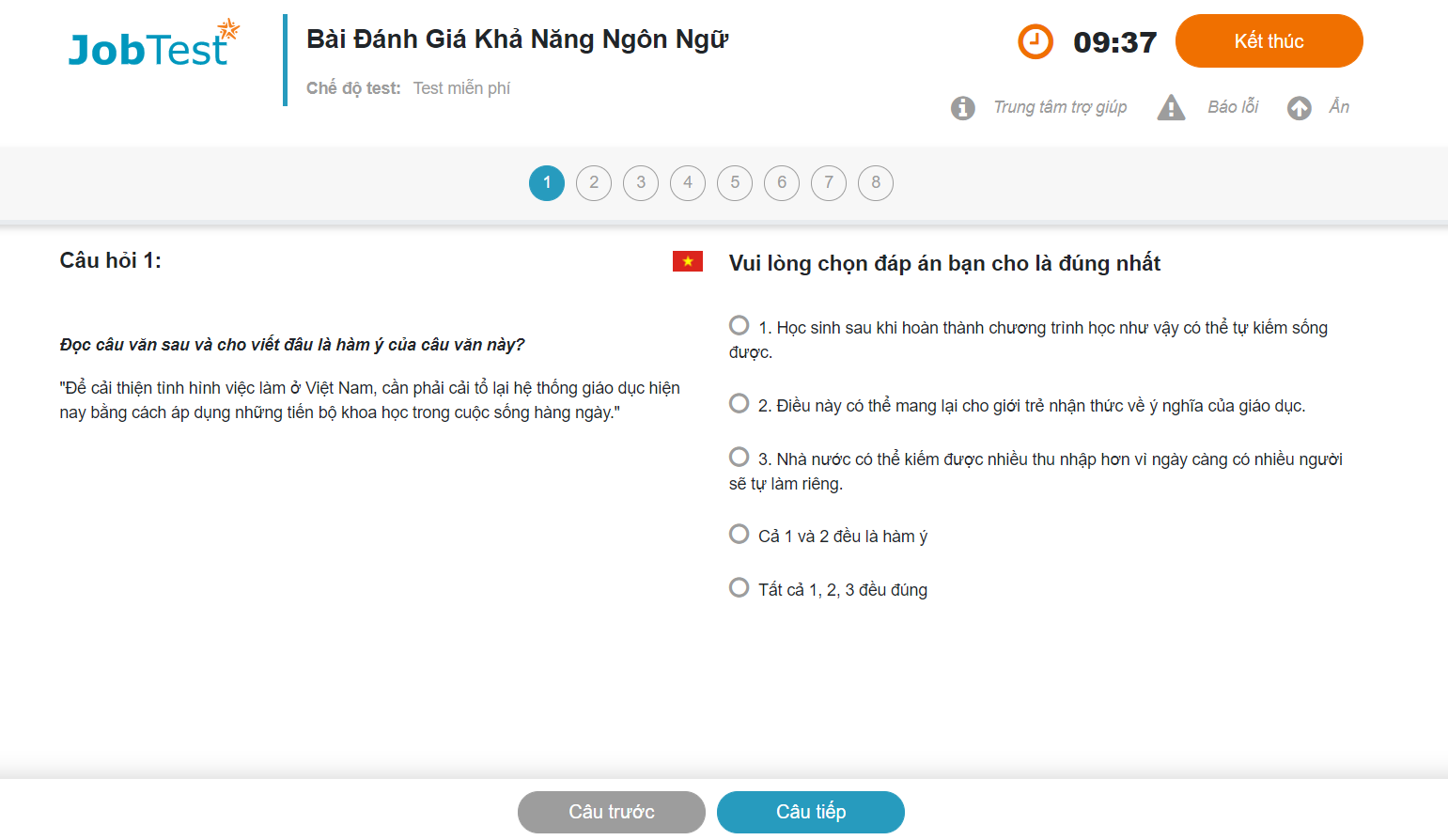Image resolution: width=1448 pixels, height=840 pixels.
Task: Choose "Tất cả 1, 2, 3 đều đúng"
Action: click(x=740, y=587)
